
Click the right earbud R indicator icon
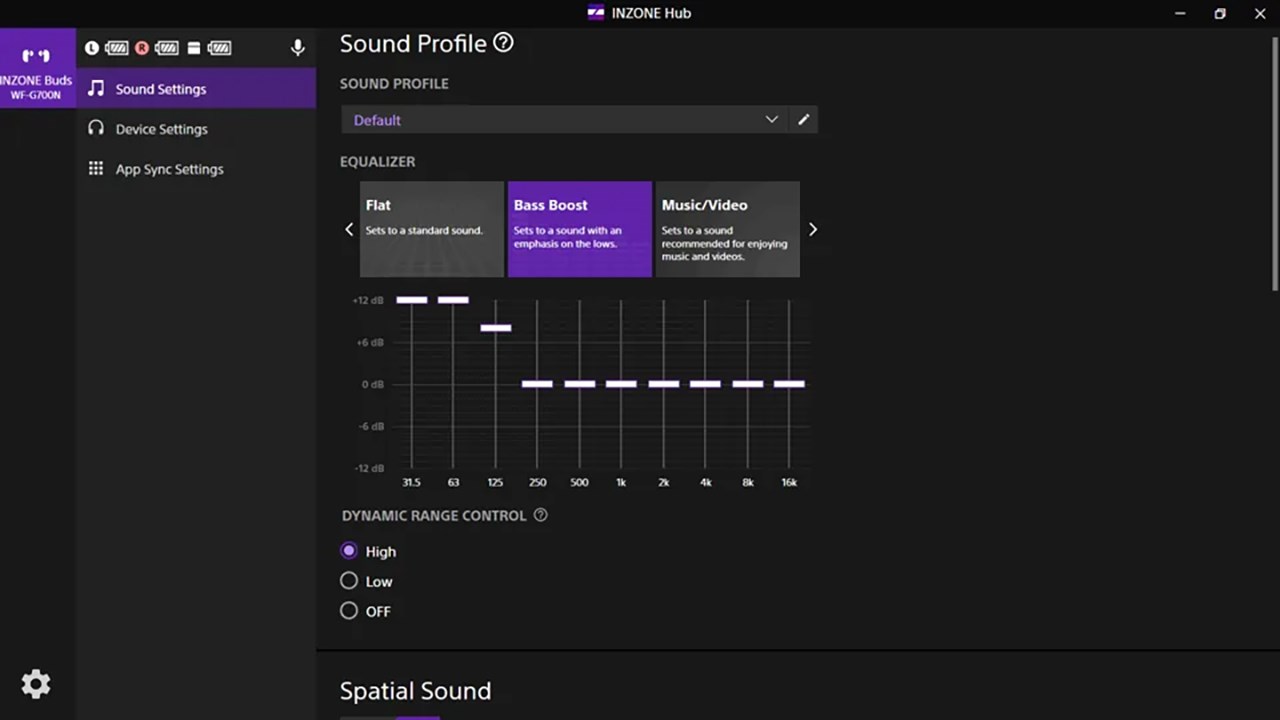[142, 48]
